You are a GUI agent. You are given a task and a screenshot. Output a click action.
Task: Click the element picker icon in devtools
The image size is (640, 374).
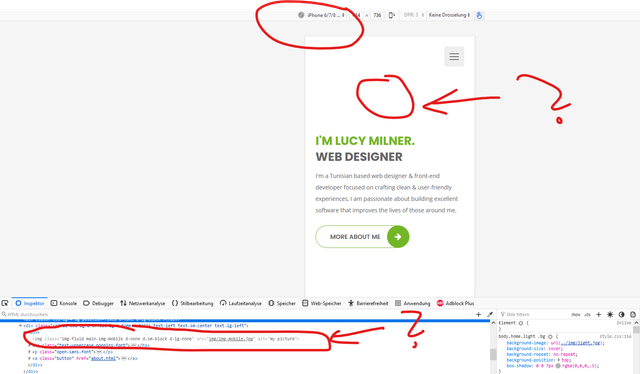(5, 303)
